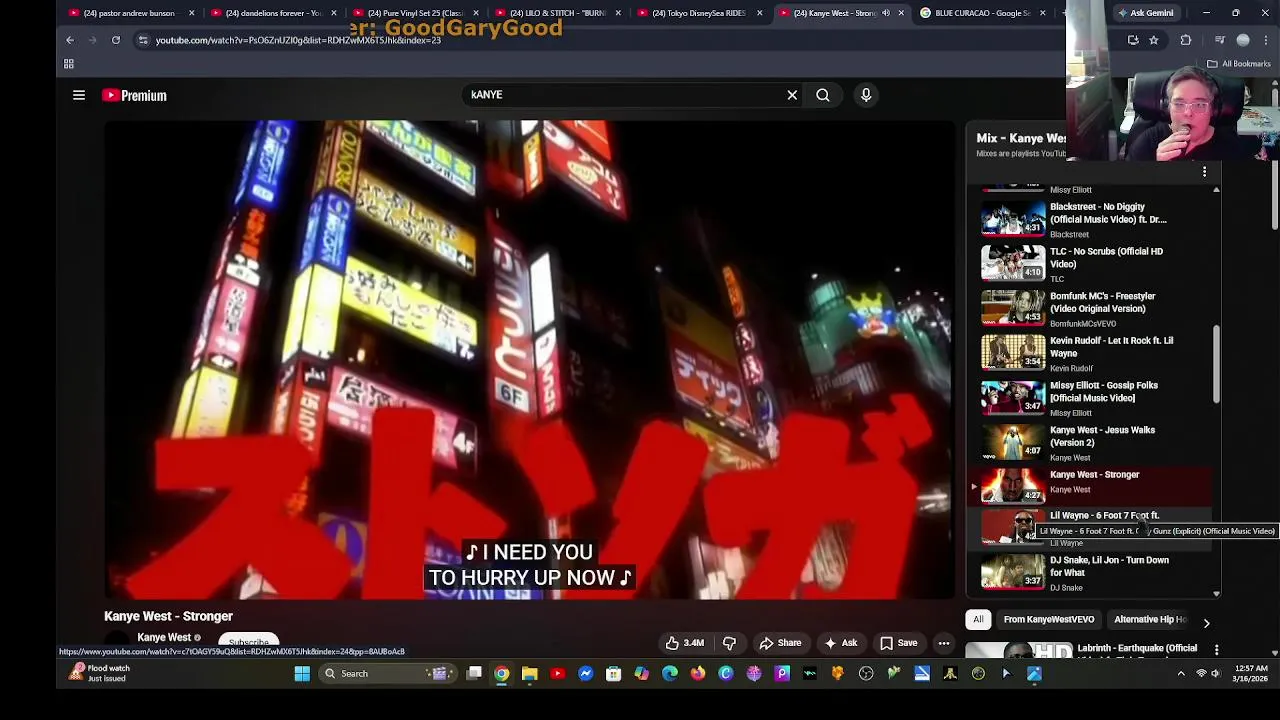Screen dimensions: 1280x720
Task: Switch to BLUE CURACAO Google tab
Action: coord(982,13)
